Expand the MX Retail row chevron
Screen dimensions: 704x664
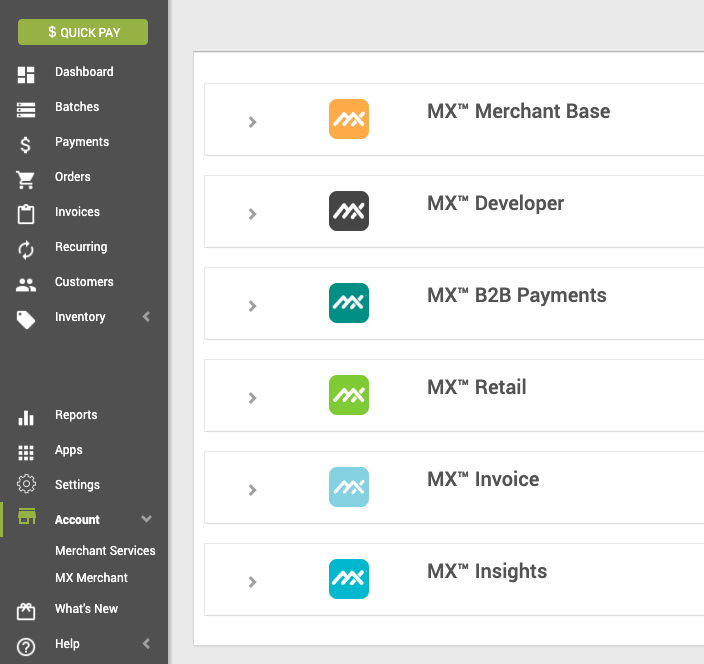coord(252,398)
